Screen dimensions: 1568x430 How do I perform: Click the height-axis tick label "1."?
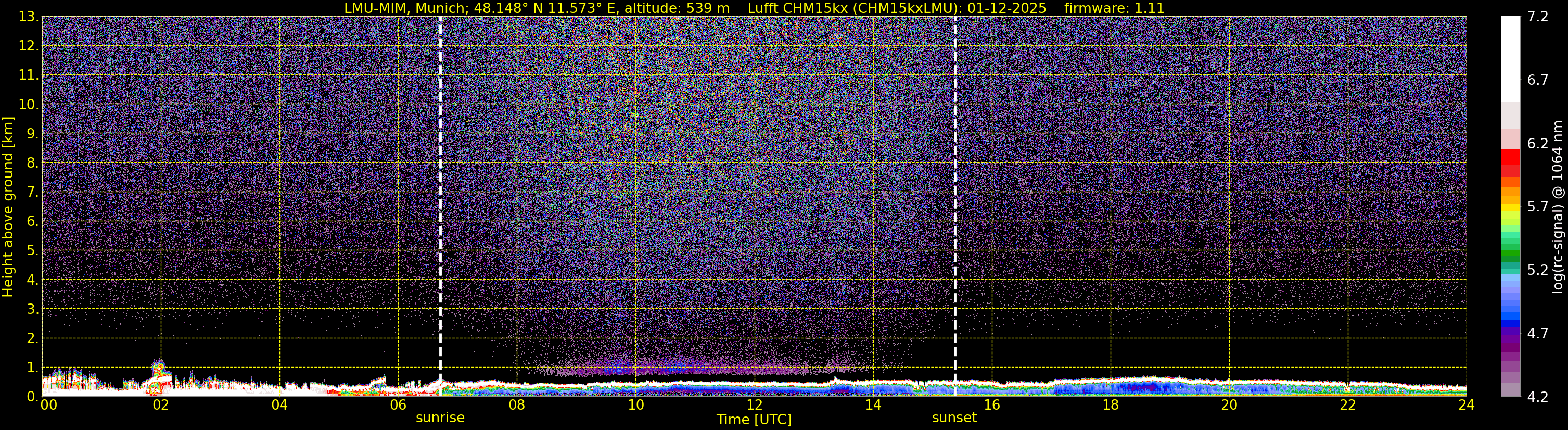point(33,367)
